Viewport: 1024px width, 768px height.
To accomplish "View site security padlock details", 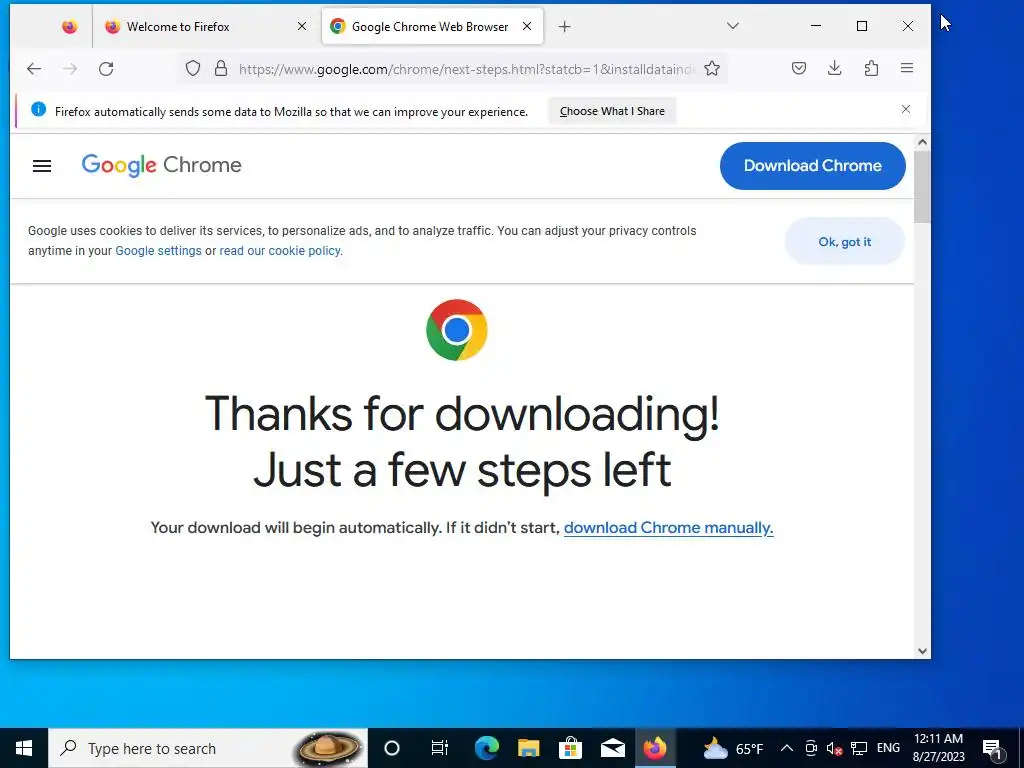I will tap(221, 69).
